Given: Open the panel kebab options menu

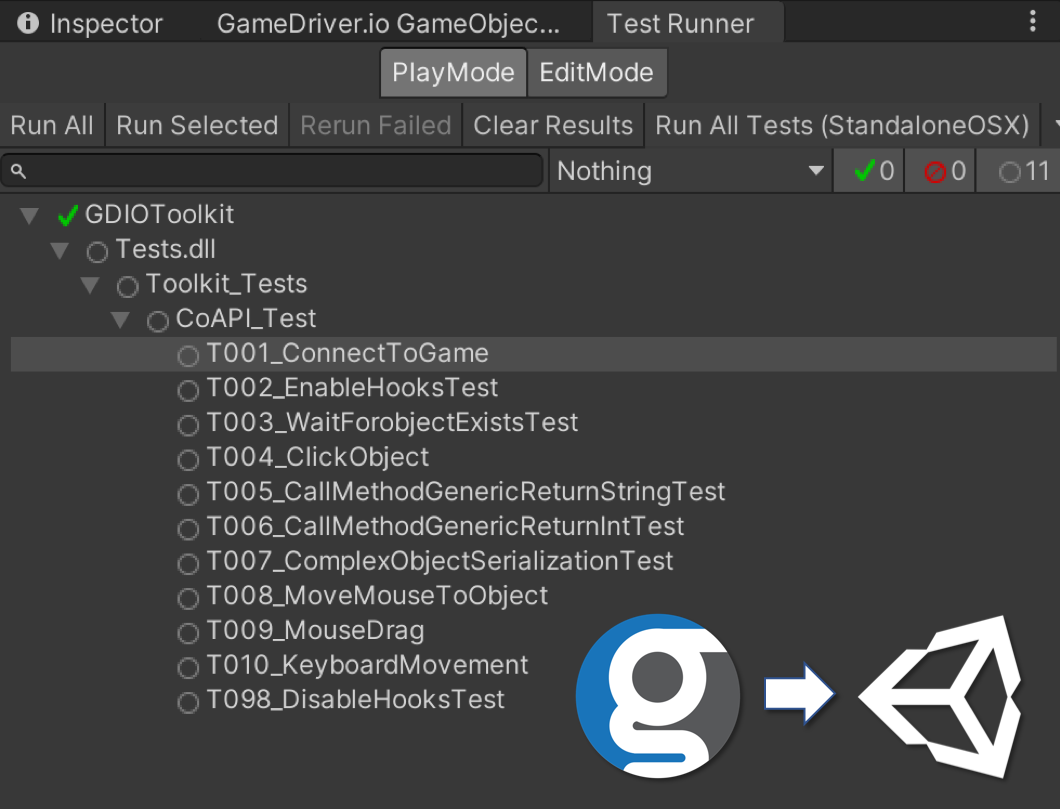Looking at the screenshot, I should click(1032, 21).
